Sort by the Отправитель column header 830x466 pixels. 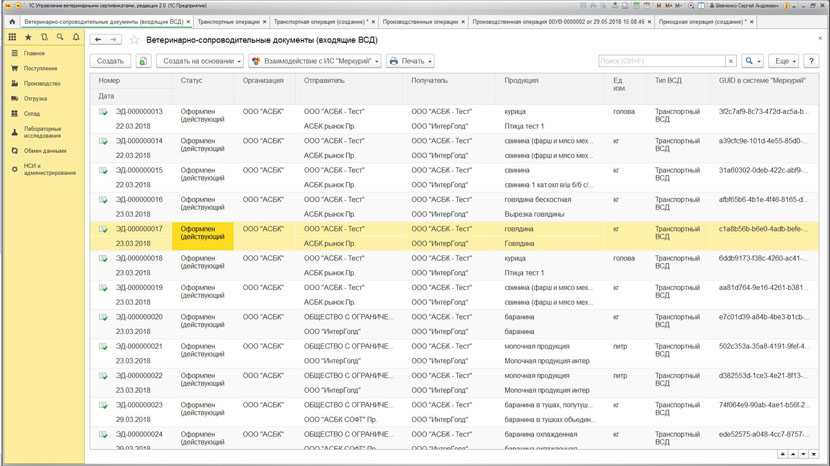click(324, 80)
